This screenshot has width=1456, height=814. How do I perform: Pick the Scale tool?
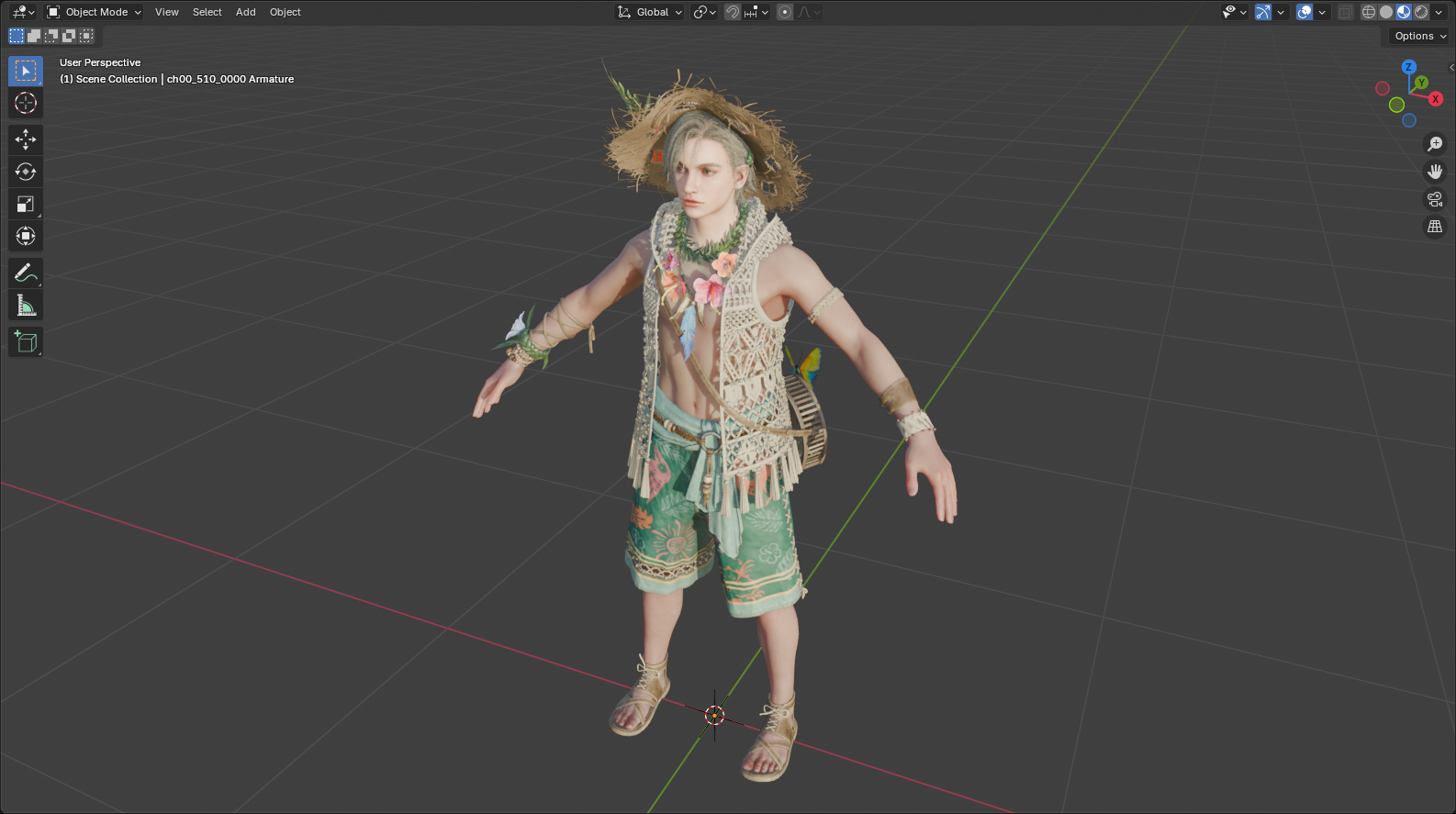tap(26, 204)
